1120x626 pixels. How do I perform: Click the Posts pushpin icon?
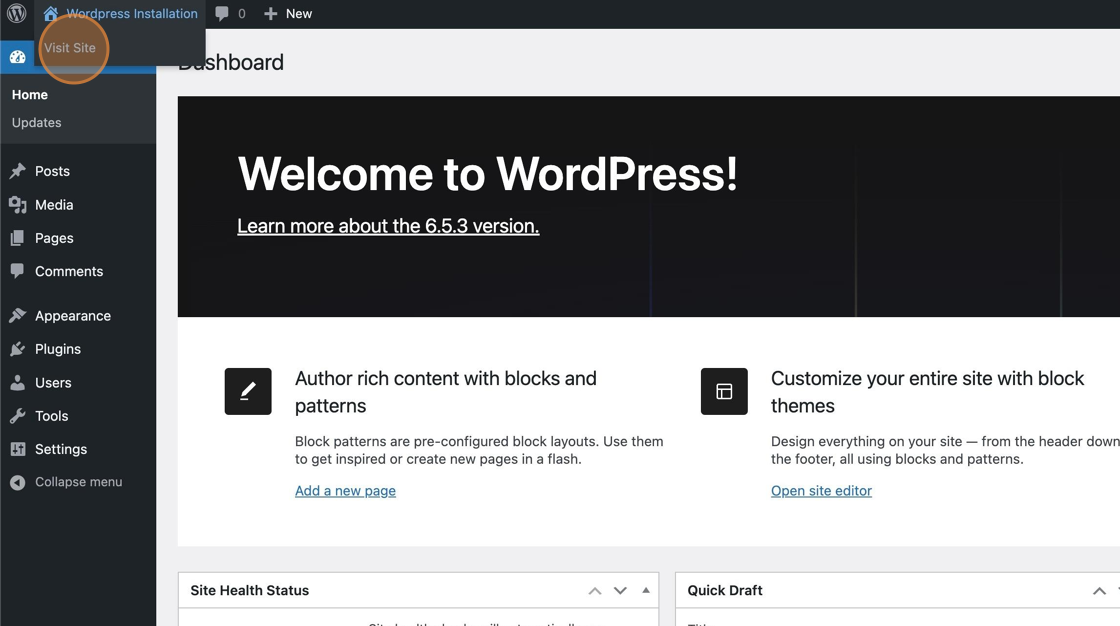point(18,171)
